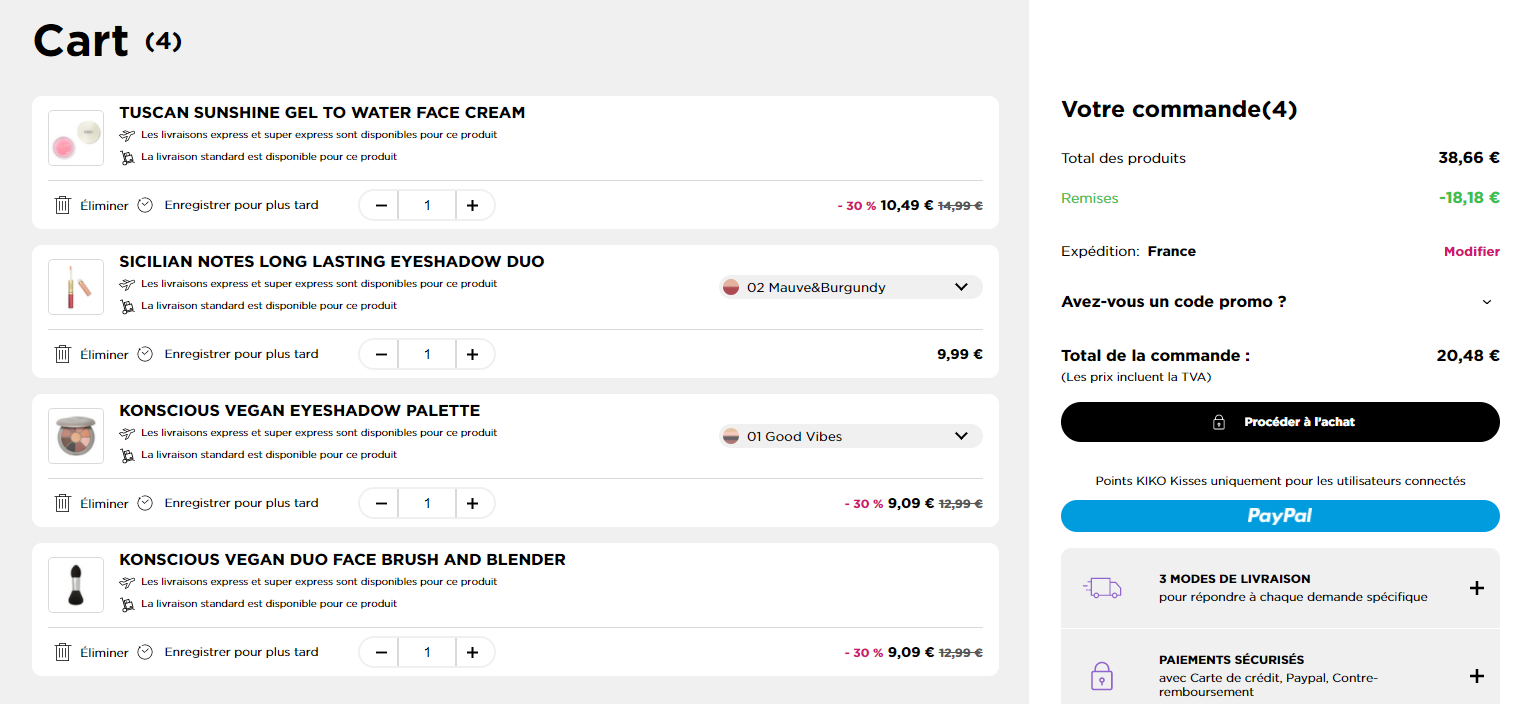Click trash icon for Sicilian Notes eyeshadow duo
The image size is (1538, 704).
62,354
